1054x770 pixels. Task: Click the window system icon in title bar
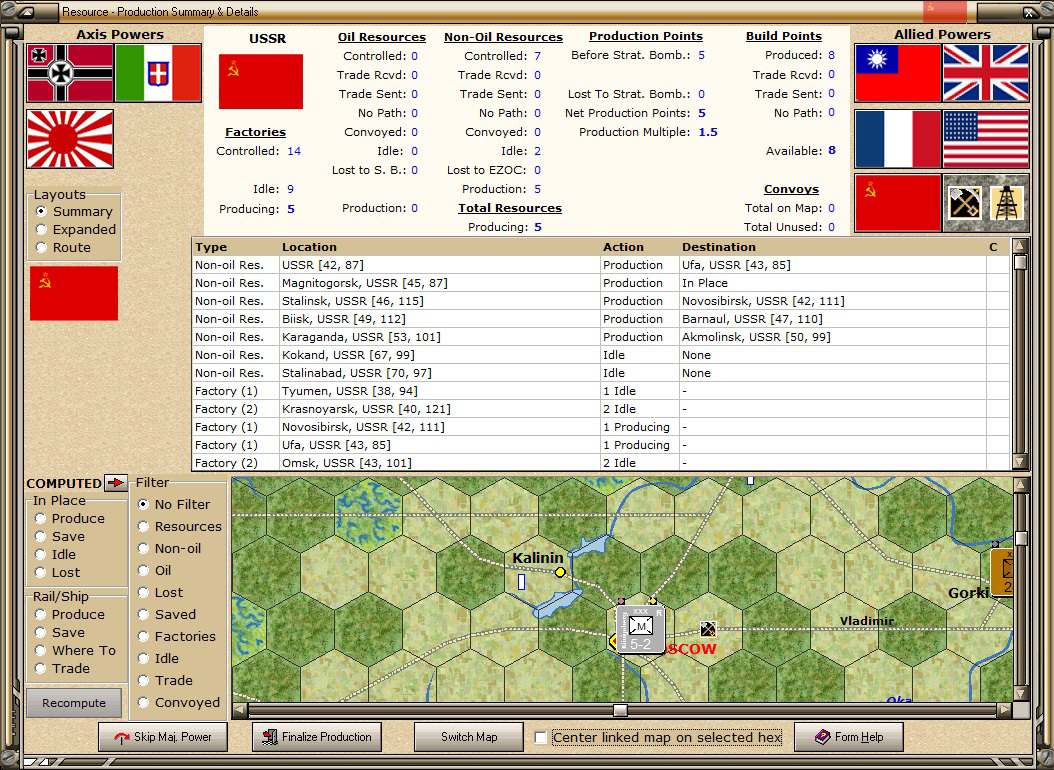(x=26, y=11)
